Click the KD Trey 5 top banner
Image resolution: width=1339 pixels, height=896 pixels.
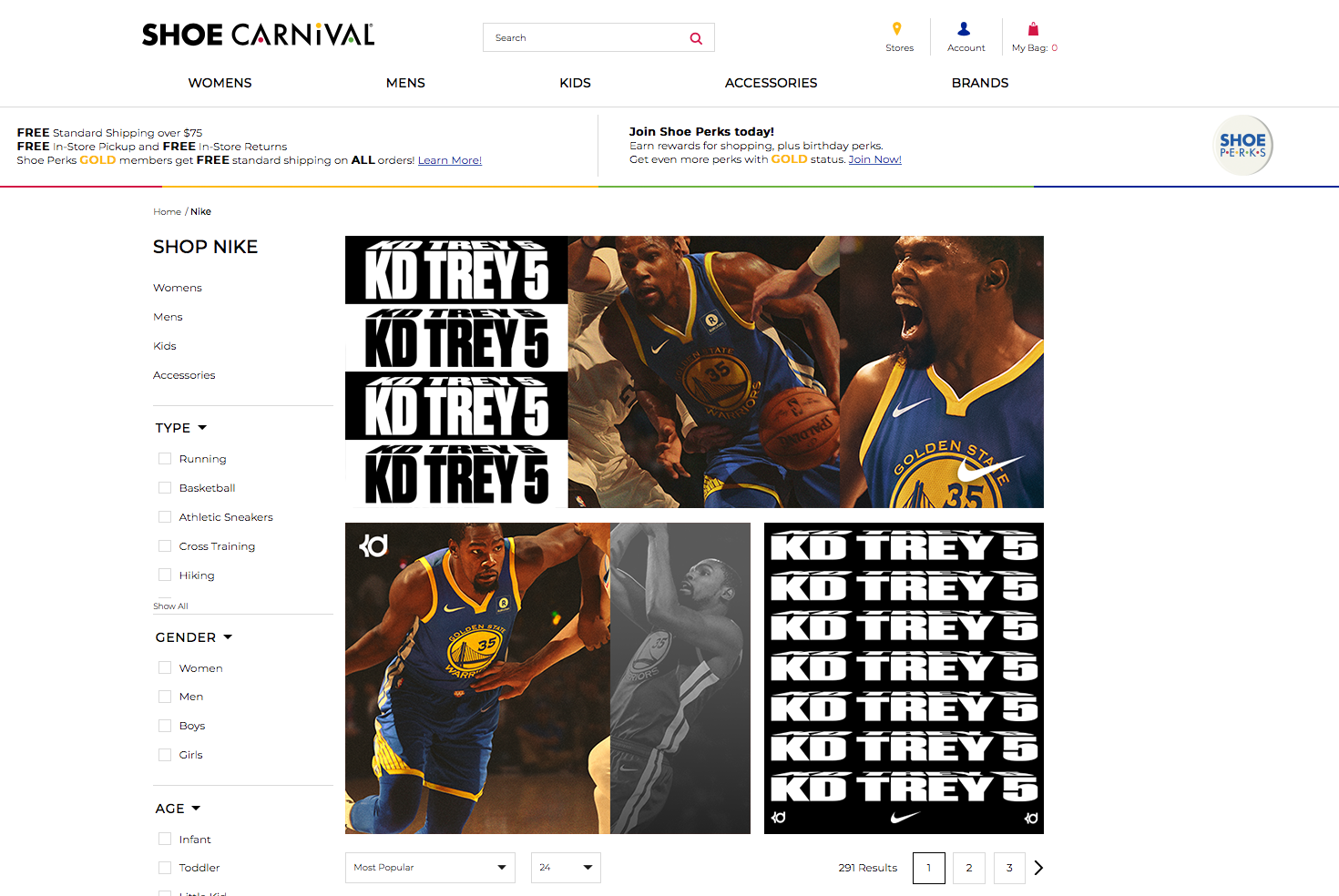point(694,372)
